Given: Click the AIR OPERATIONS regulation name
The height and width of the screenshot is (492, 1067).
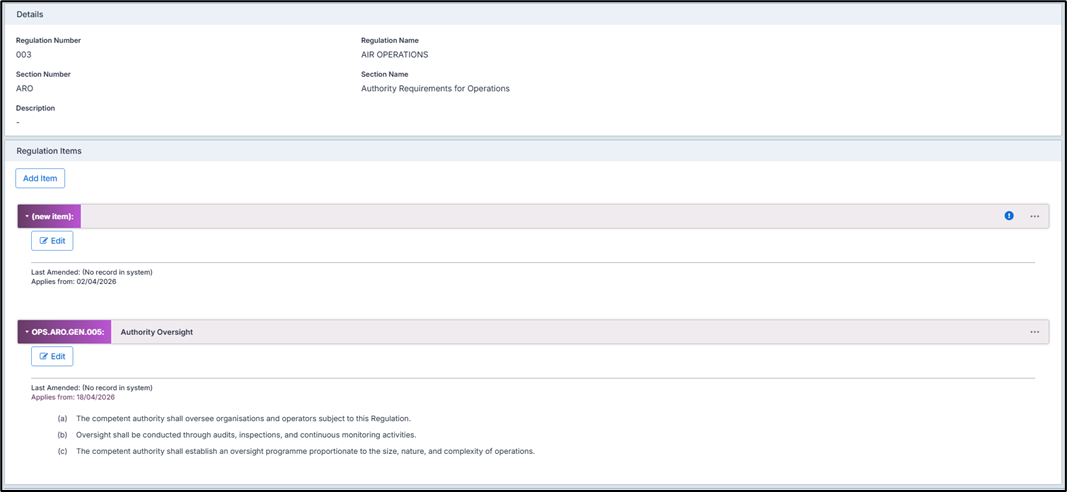Looking at the screenshot, I should pos(395,54).
